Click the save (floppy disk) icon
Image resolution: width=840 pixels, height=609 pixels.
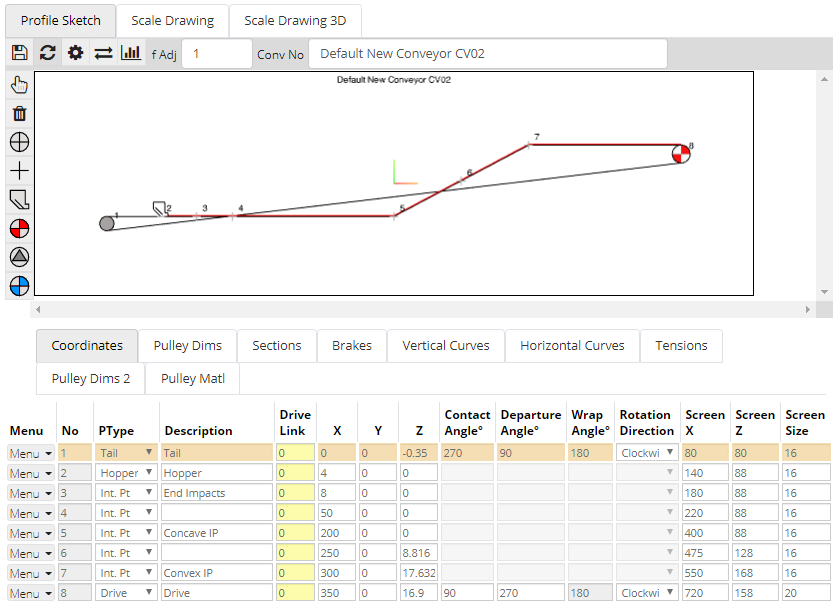tap(19, 53)
